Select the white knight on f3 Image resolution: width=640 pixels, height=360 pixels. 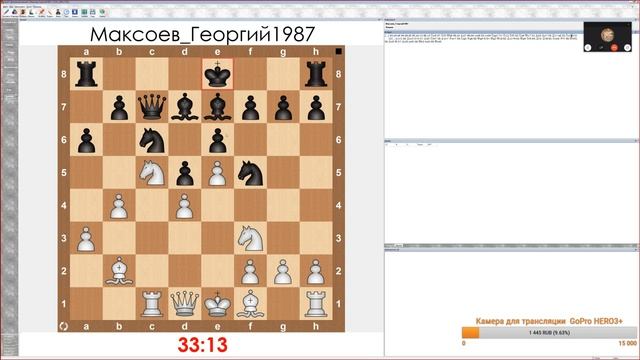[250, 238]
